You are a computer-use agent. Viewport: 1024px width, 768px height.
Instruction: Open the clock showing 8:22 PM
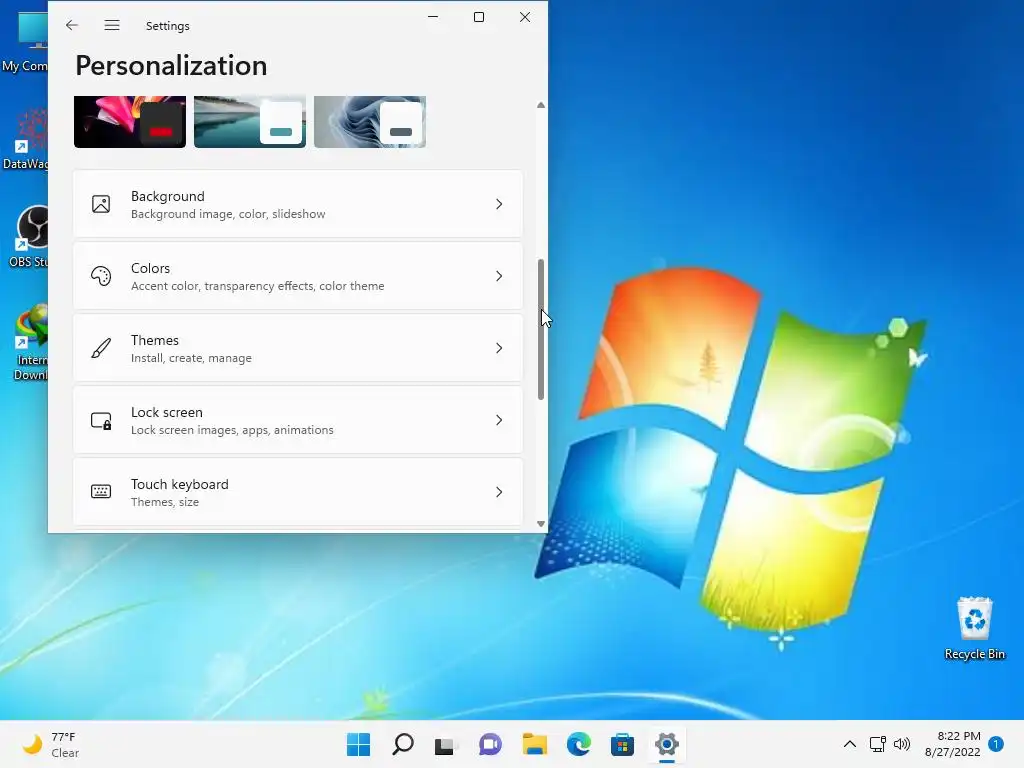click(952, 744)
